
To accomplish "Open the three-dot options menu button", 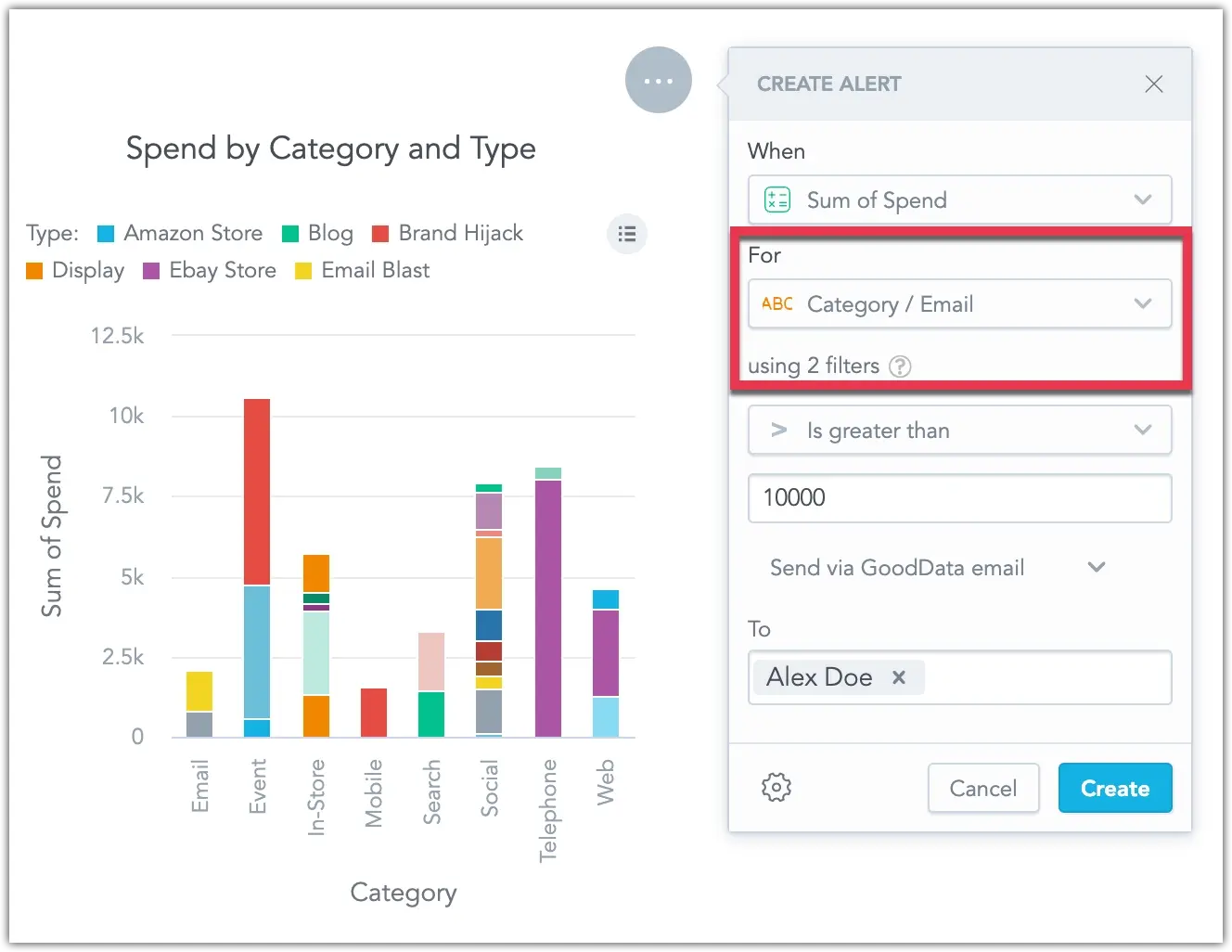I will (658, 81).
